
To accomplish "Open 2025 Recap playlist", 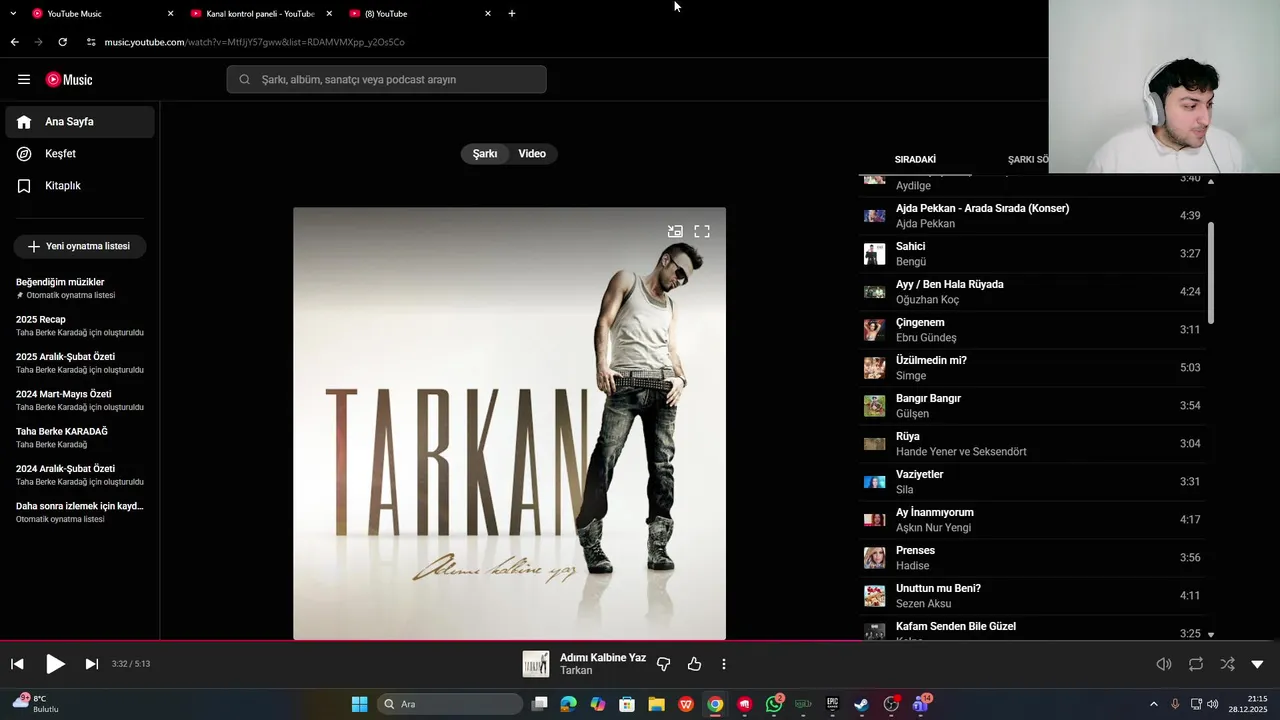I will (x=80, y=325).
